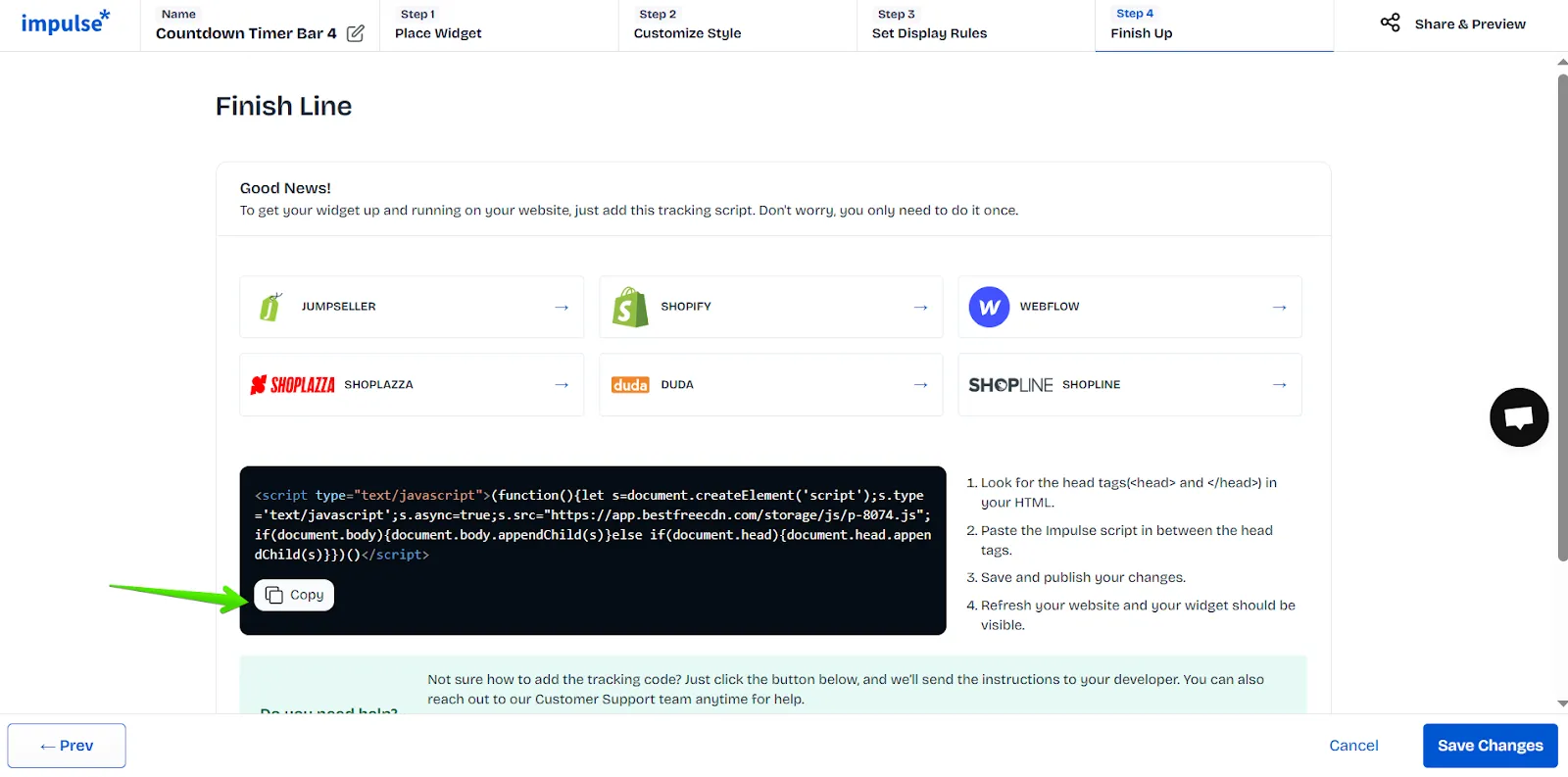Click Cancel

(1353, 746)
